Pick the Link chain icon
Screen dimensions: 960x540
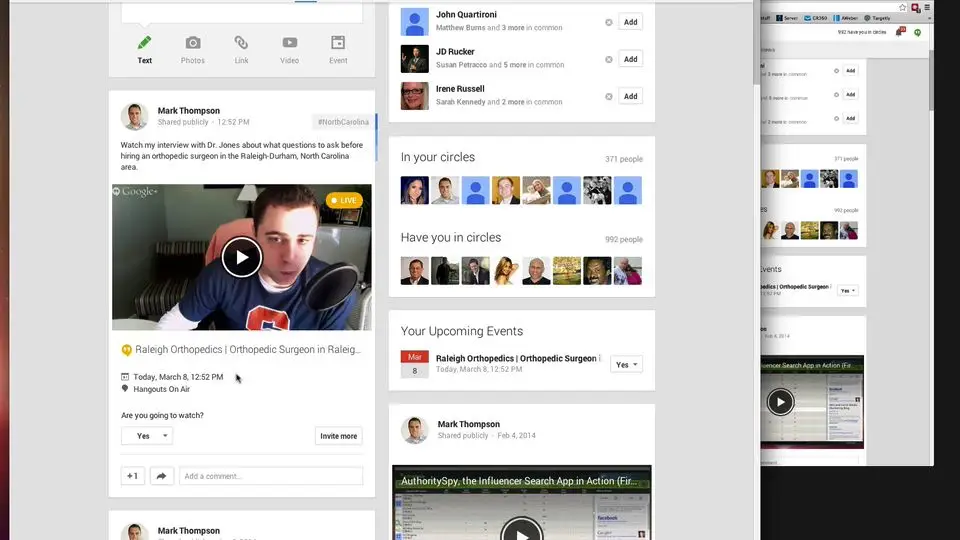pos(241,42)
